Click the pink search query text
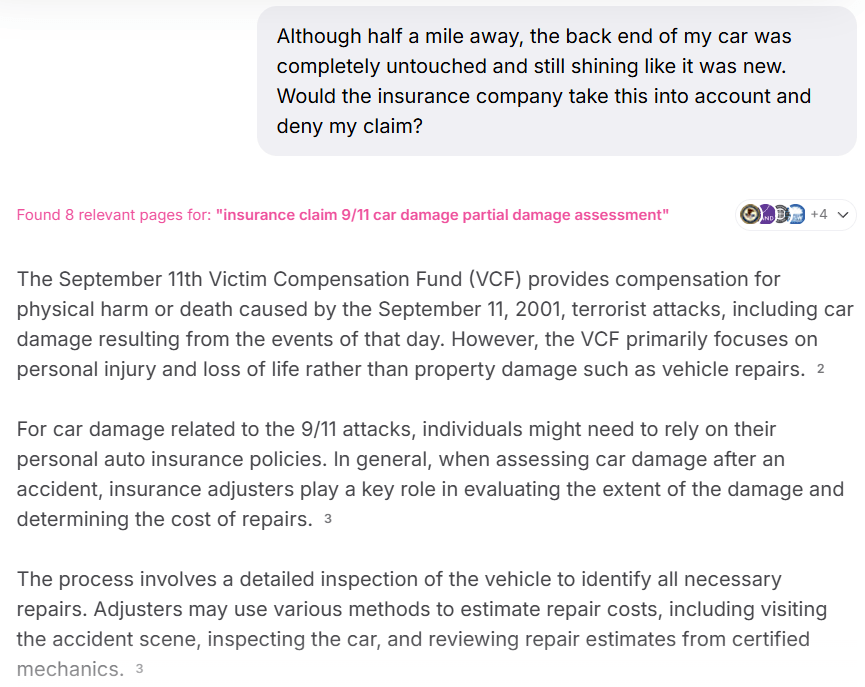 [x=442, y=215]
